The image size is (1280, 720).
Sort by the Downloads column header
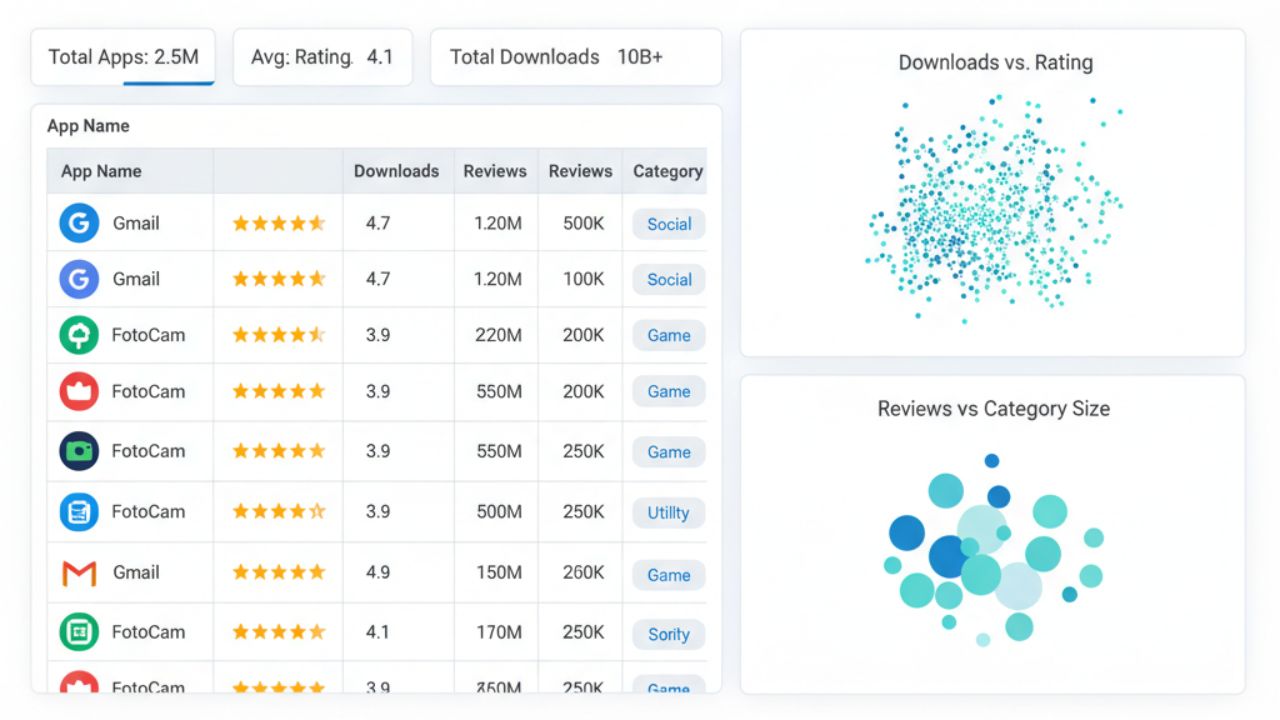pyautogui.click(x=396, y=171)
